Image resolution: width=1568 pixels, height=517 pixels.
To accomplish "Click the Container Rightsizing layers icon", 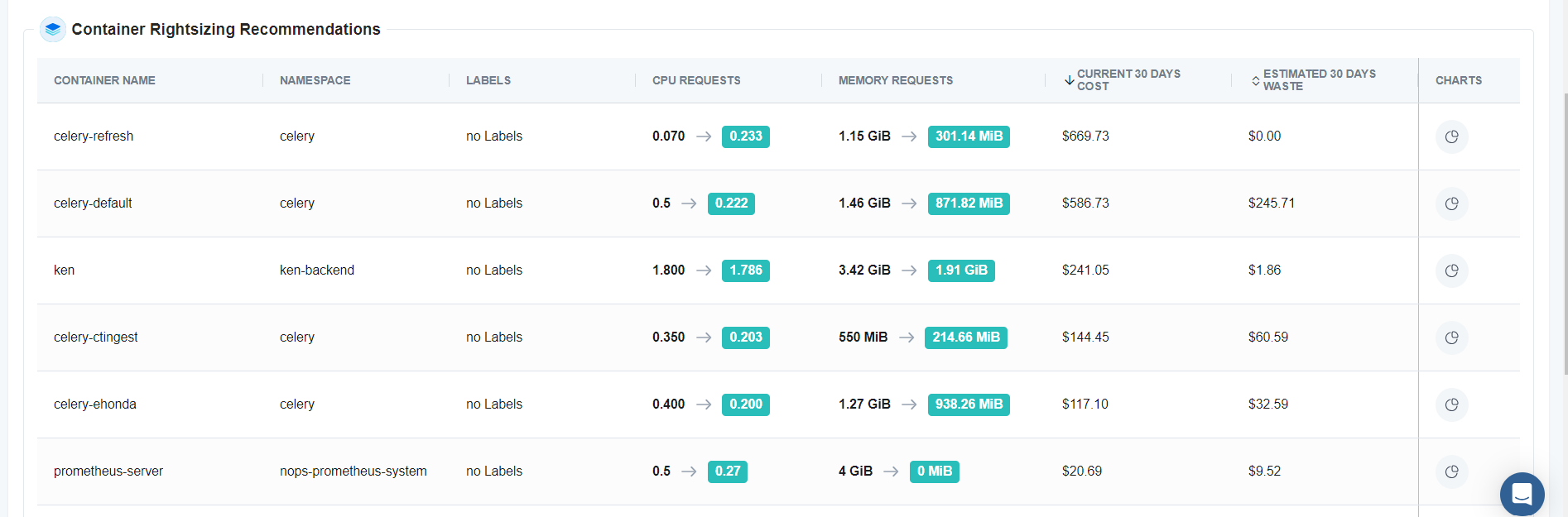I will pos(53,29).
